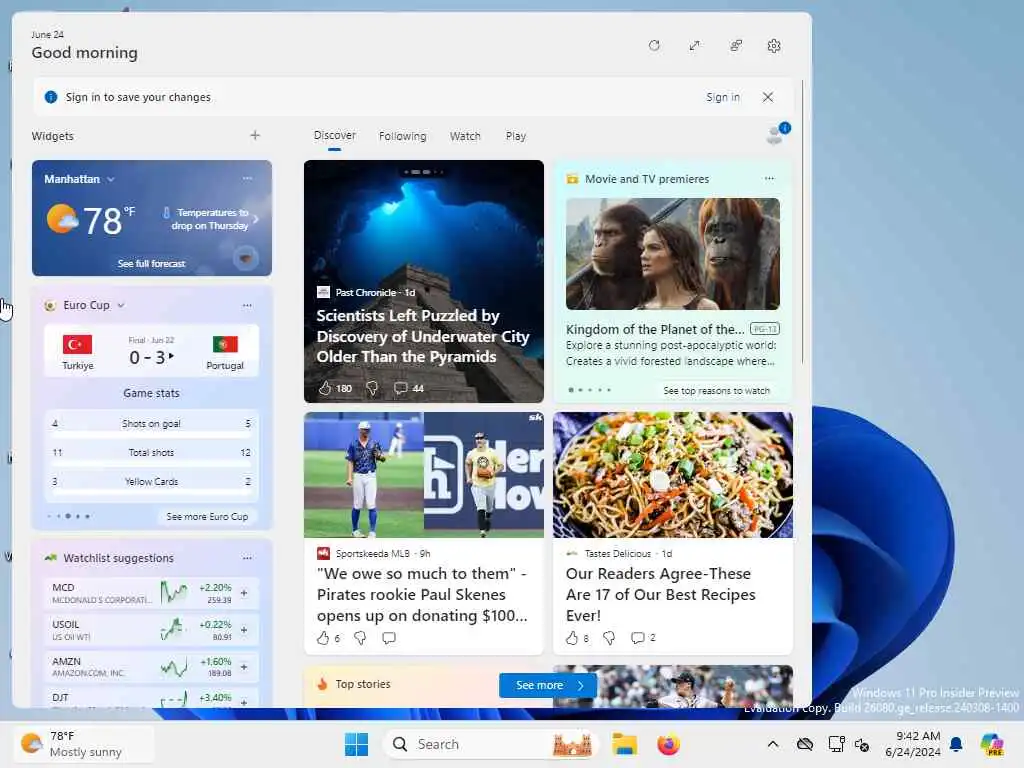Expand widgets board to full view

click(694, 46)
